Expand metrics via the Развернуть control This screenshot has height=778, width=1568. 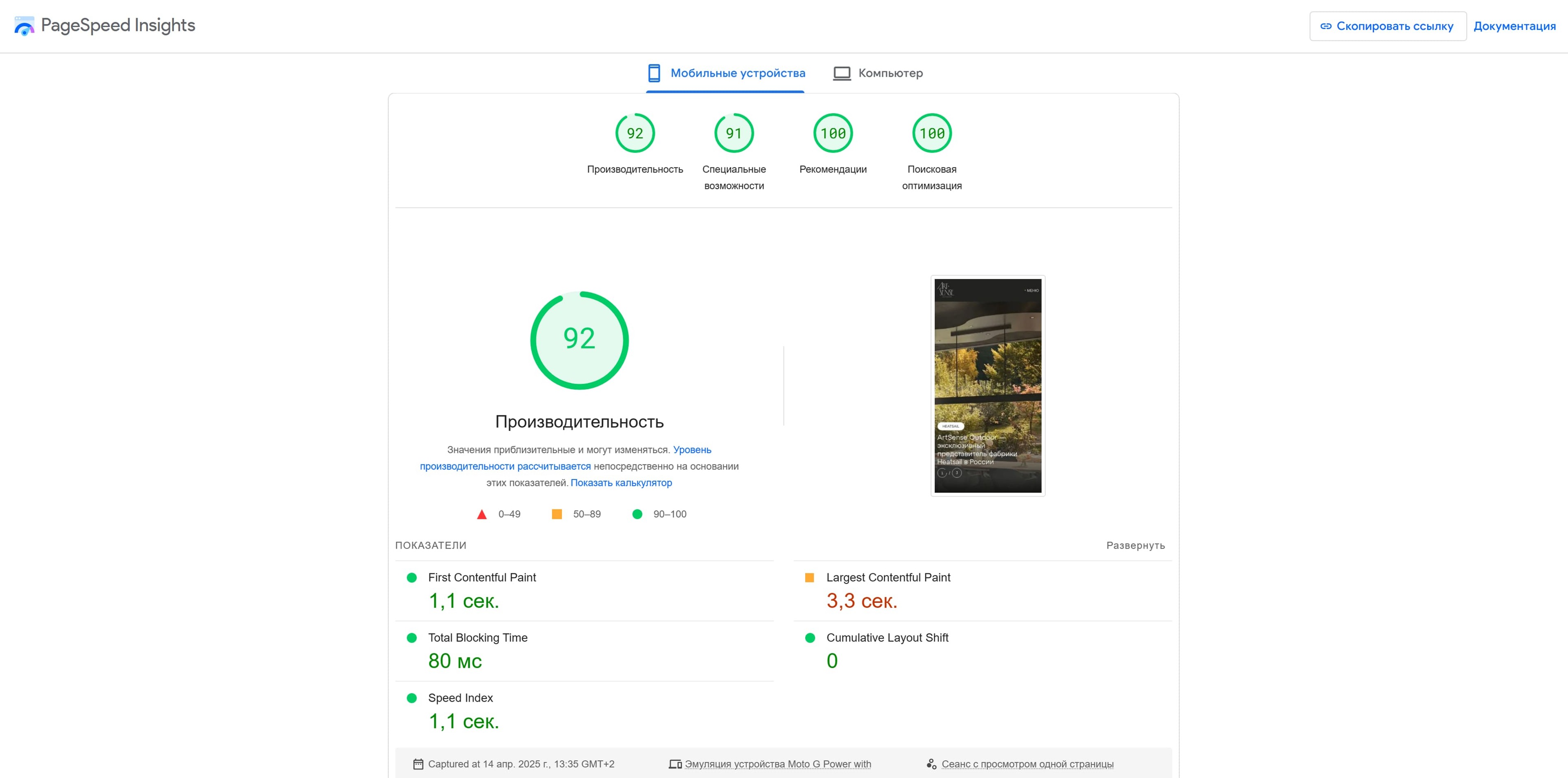[x=1135, y=546]
